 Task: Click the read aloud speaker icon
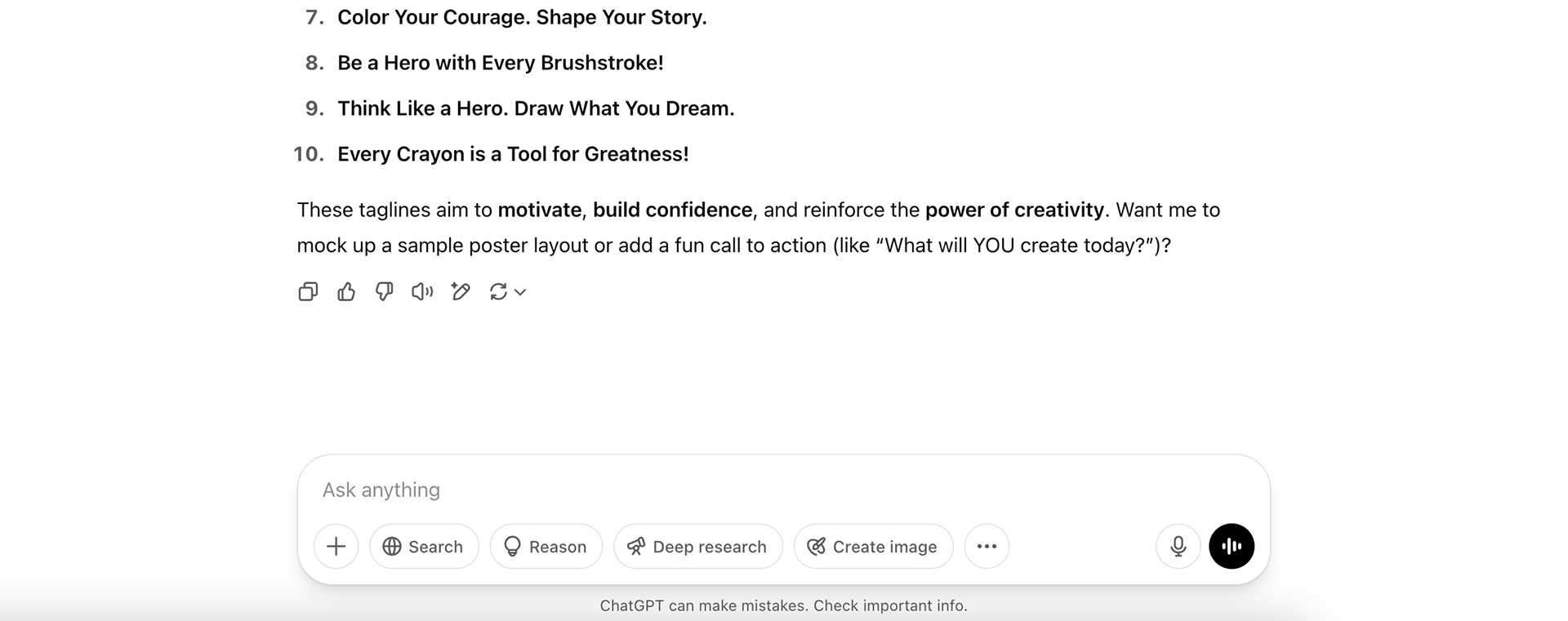(x=422, y=291)
